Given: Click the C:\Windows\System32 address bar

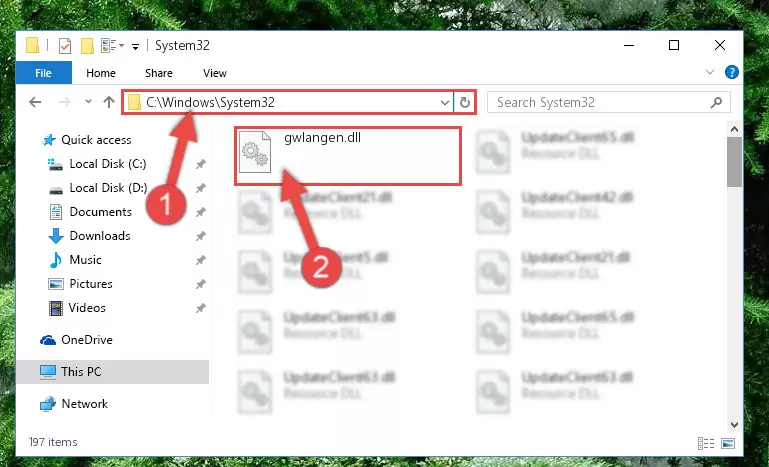Looking at the screenshot, I should pyautogui.click(x=287, y=103).
